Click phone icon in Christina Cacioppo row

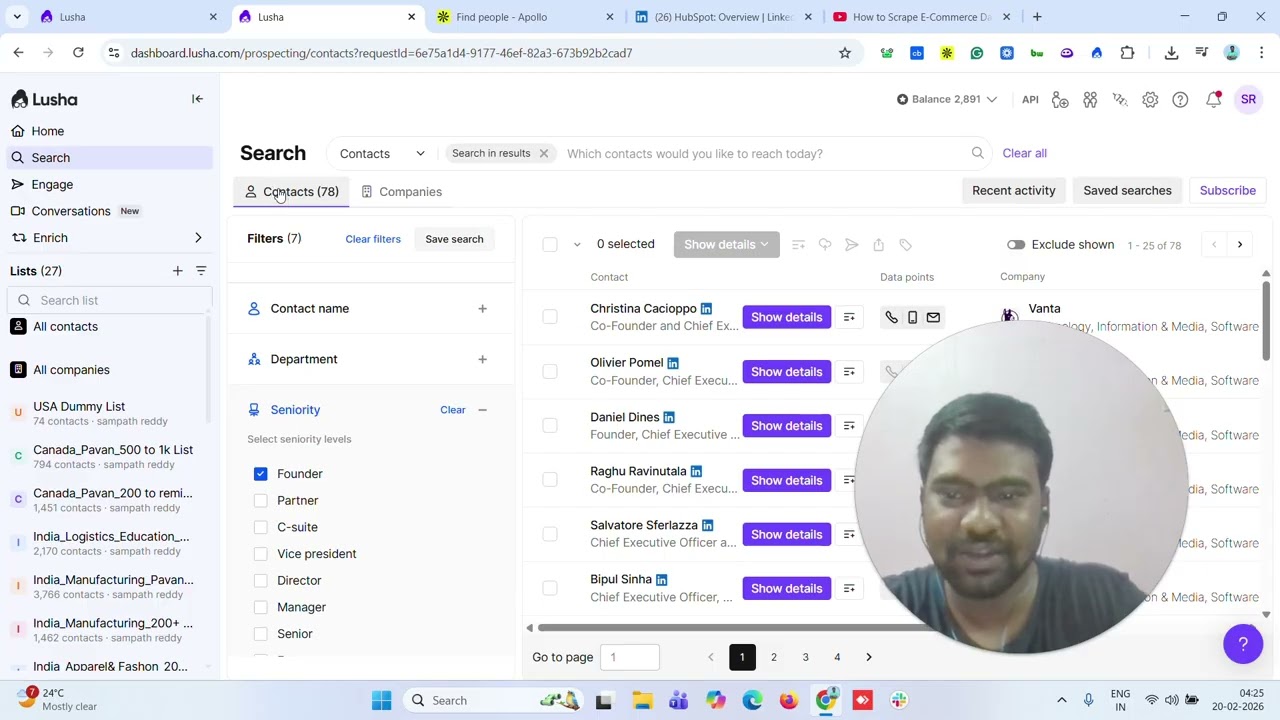click(x=891, y=317)
